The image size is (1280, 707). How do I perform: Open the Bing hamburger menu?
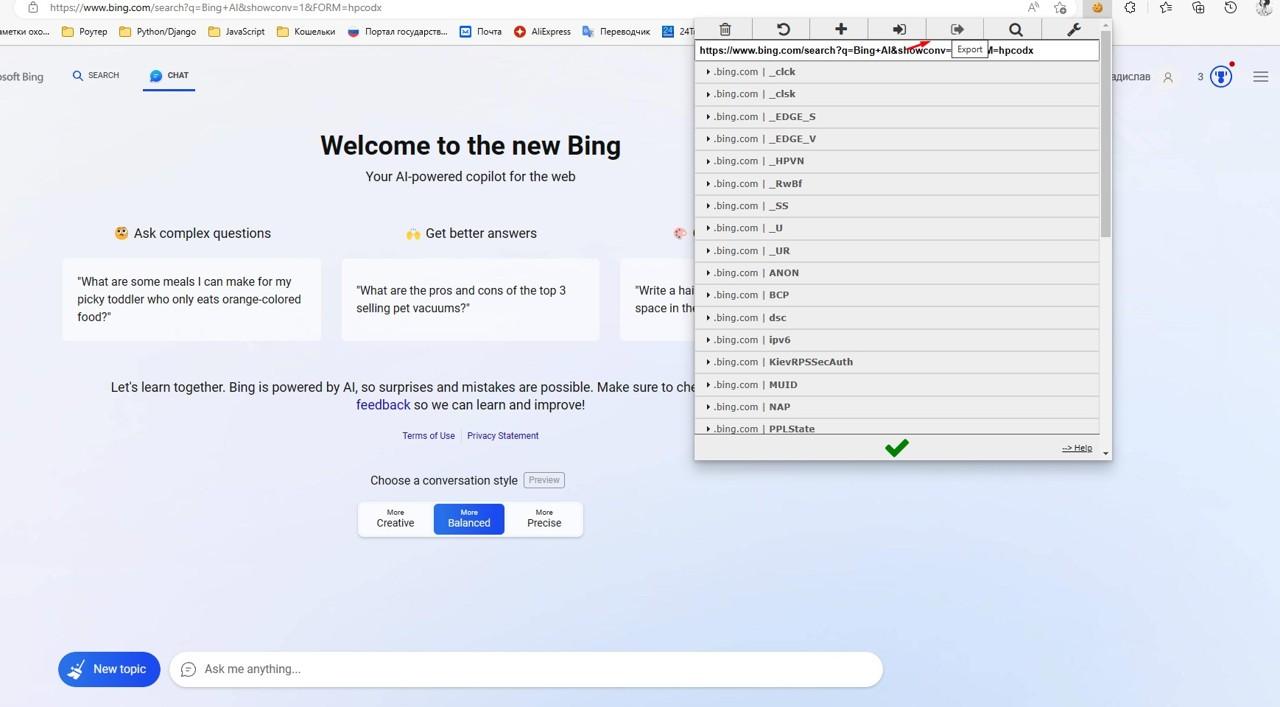click(1260, 76)
